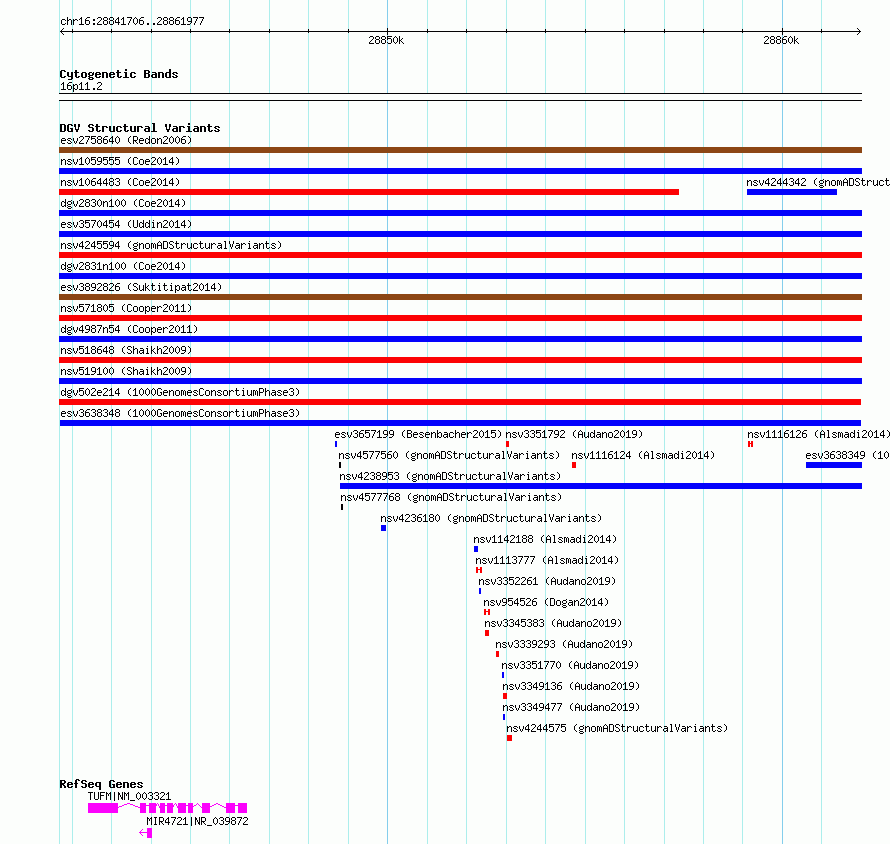Click the red nsv1064483 (Coe2014) variant bar
Screen dimensions: 890x844
[x=369, y=192]
